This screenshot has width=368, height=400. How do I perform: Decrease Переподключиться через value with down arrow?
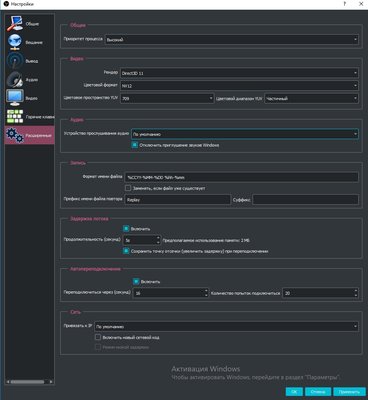pos(206,295)
